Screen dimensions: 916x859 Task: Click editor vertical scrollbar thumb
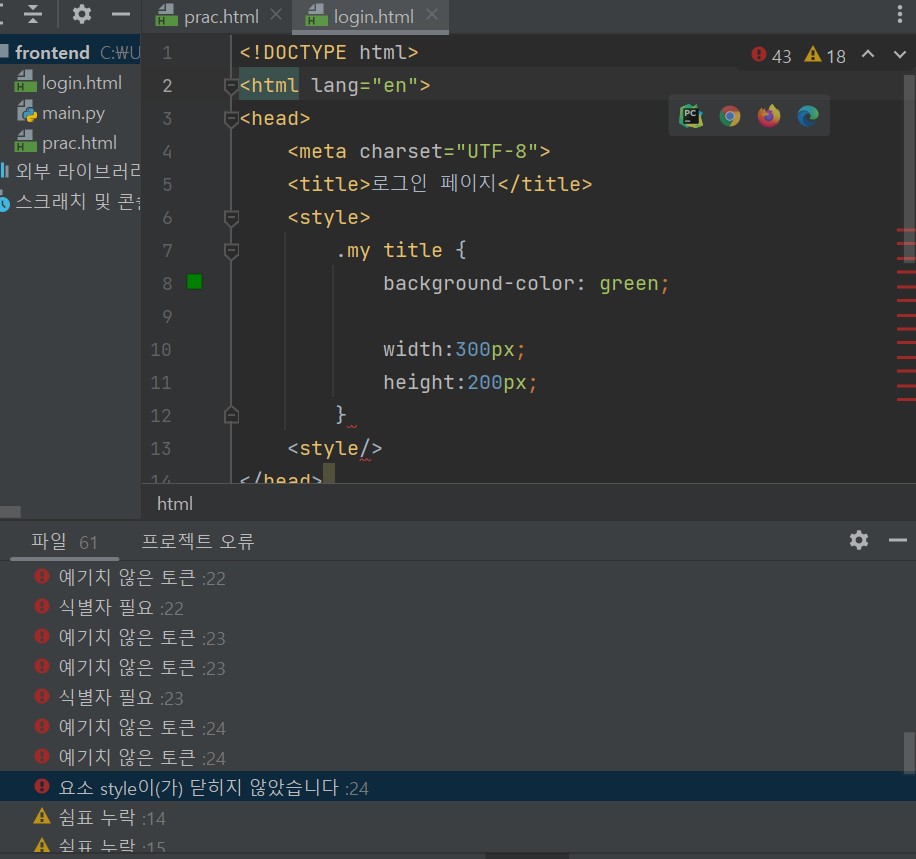(910, 168)
